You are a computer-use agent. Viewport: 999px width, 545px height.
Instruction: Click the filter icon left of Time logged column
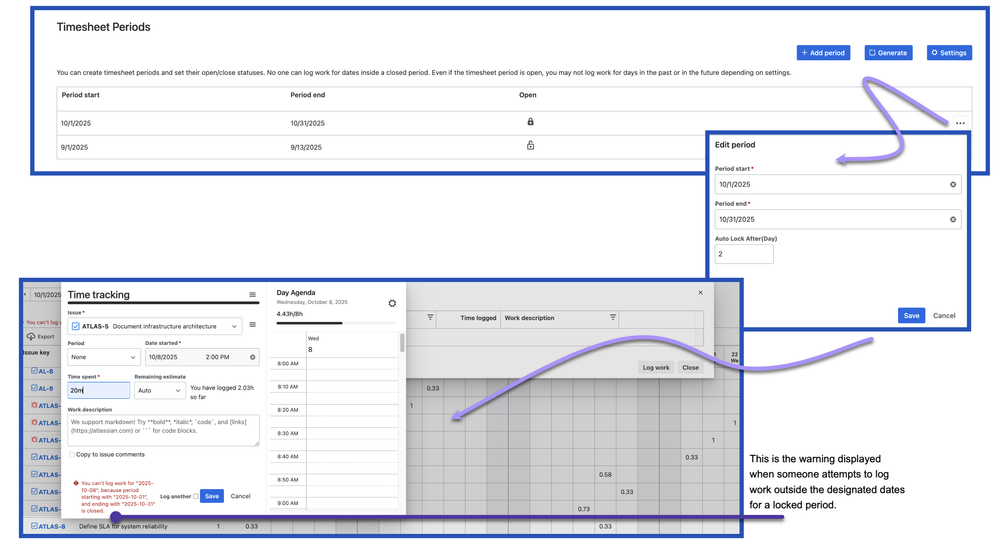pyautogui.click(x=430, y=317)
